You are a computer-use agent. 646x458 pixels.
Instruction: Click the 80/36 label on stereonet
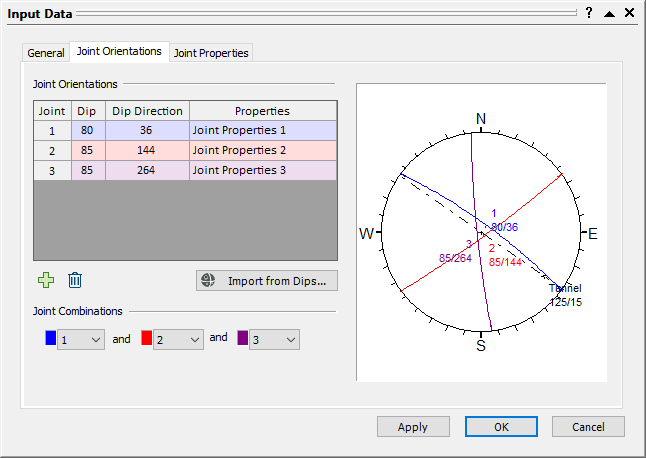pyautogui.click(x=505, y=227)
